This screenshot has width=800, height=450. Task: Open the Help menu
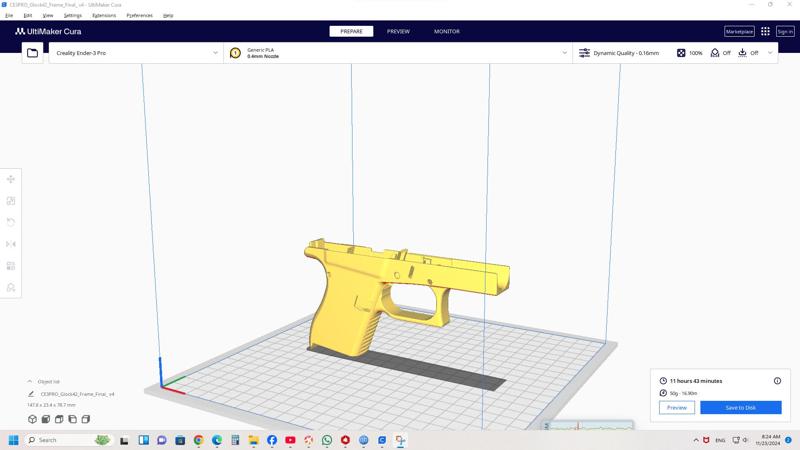coord(168,15)
